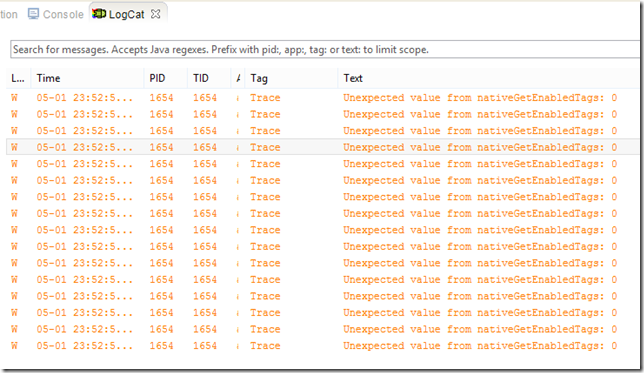Click the Text column header
The width and height of the screenshot is (644, 373).
(x=488, y=78)
